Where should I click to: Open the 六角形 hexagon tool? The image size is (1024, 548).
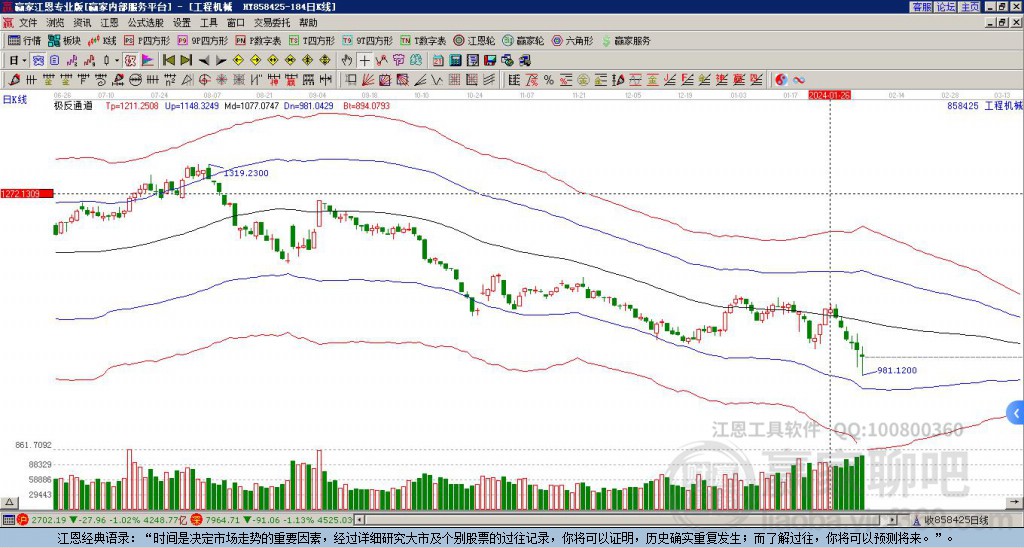click(x=572, y=40)
